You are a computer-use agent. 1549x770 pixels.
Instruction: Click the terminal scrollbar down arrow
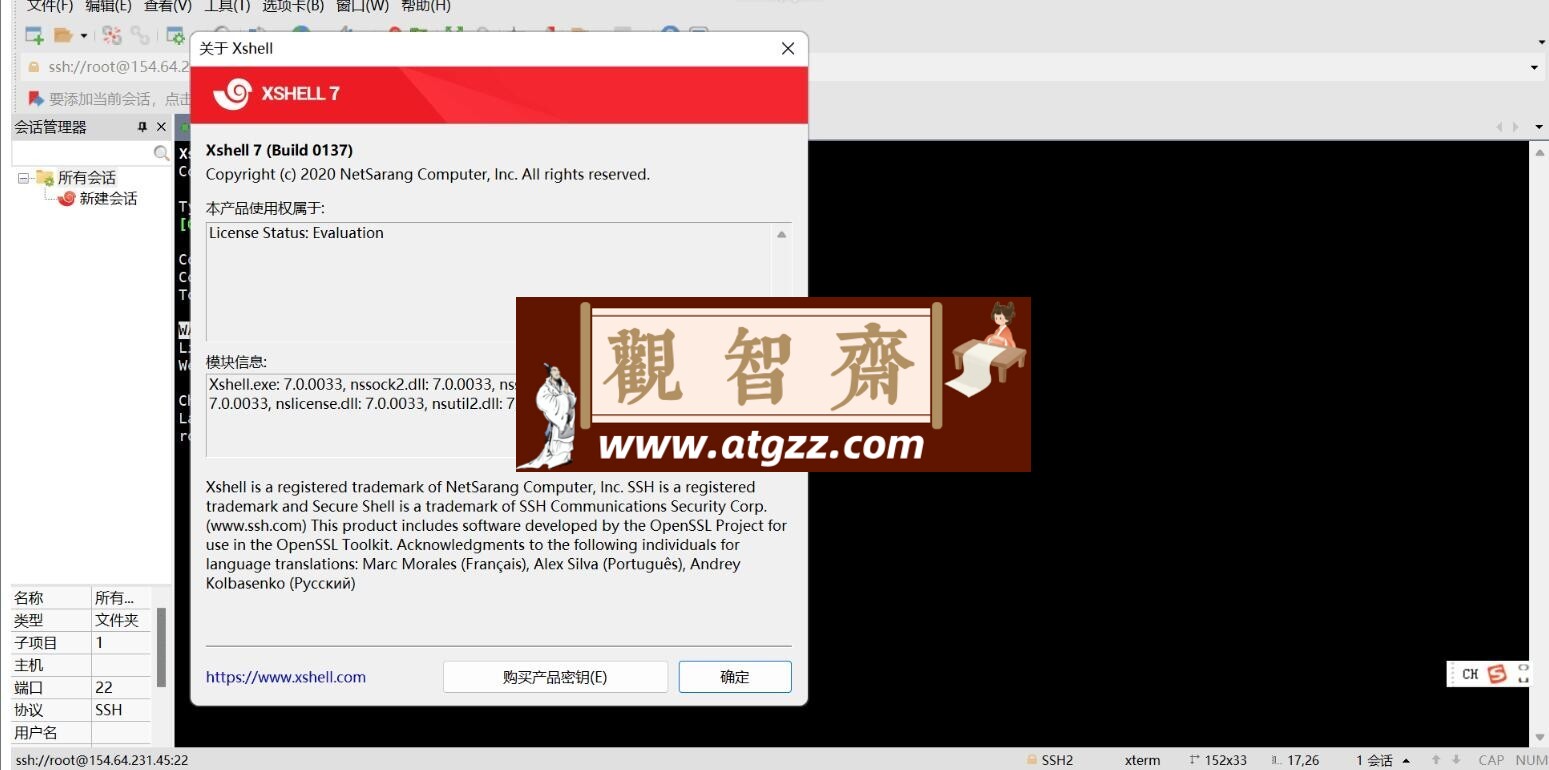click(1539, 737)
